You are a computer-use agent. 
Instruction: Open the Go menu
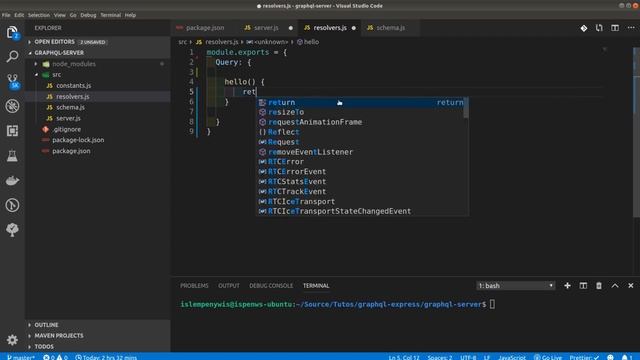(x=73, y=15)
